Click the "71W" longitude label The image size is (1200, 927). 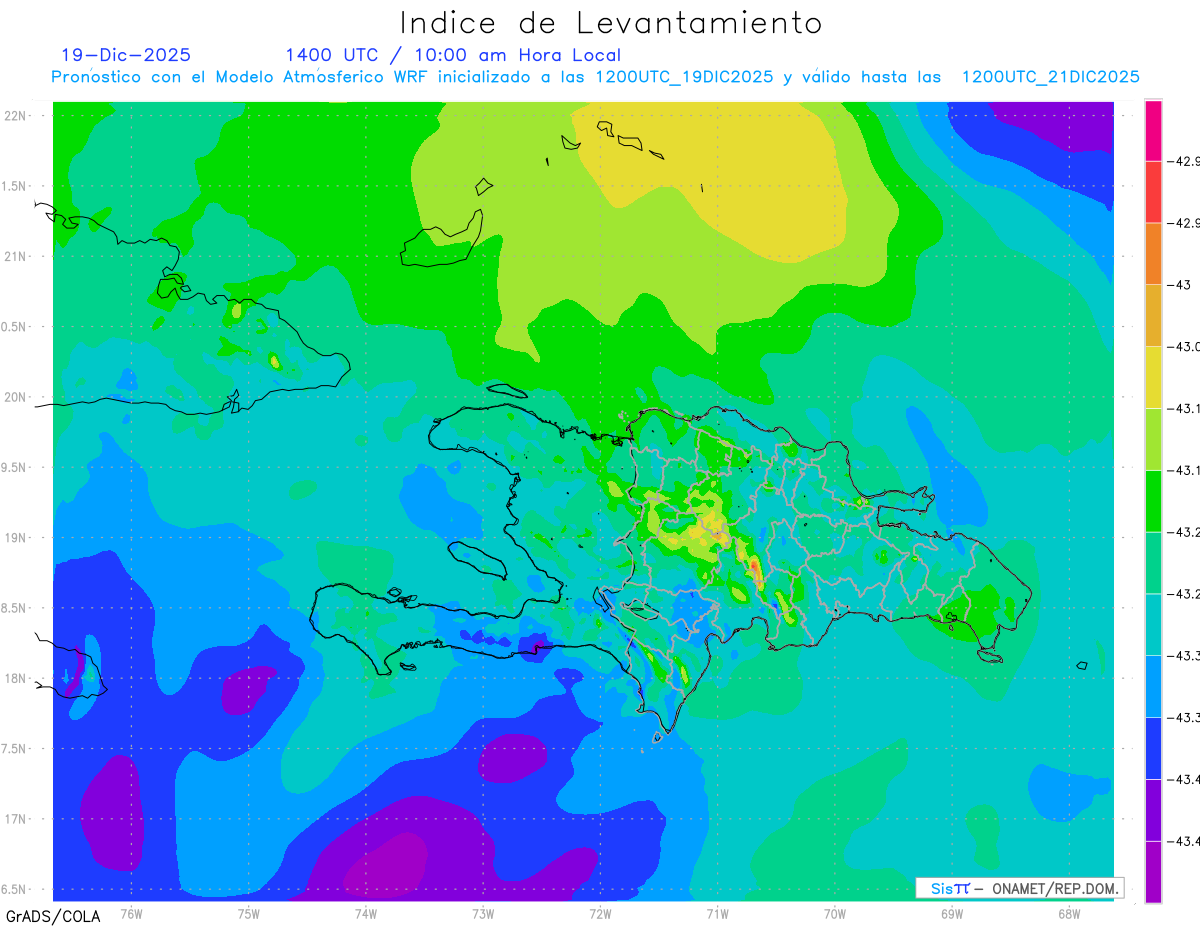point(717,913)
